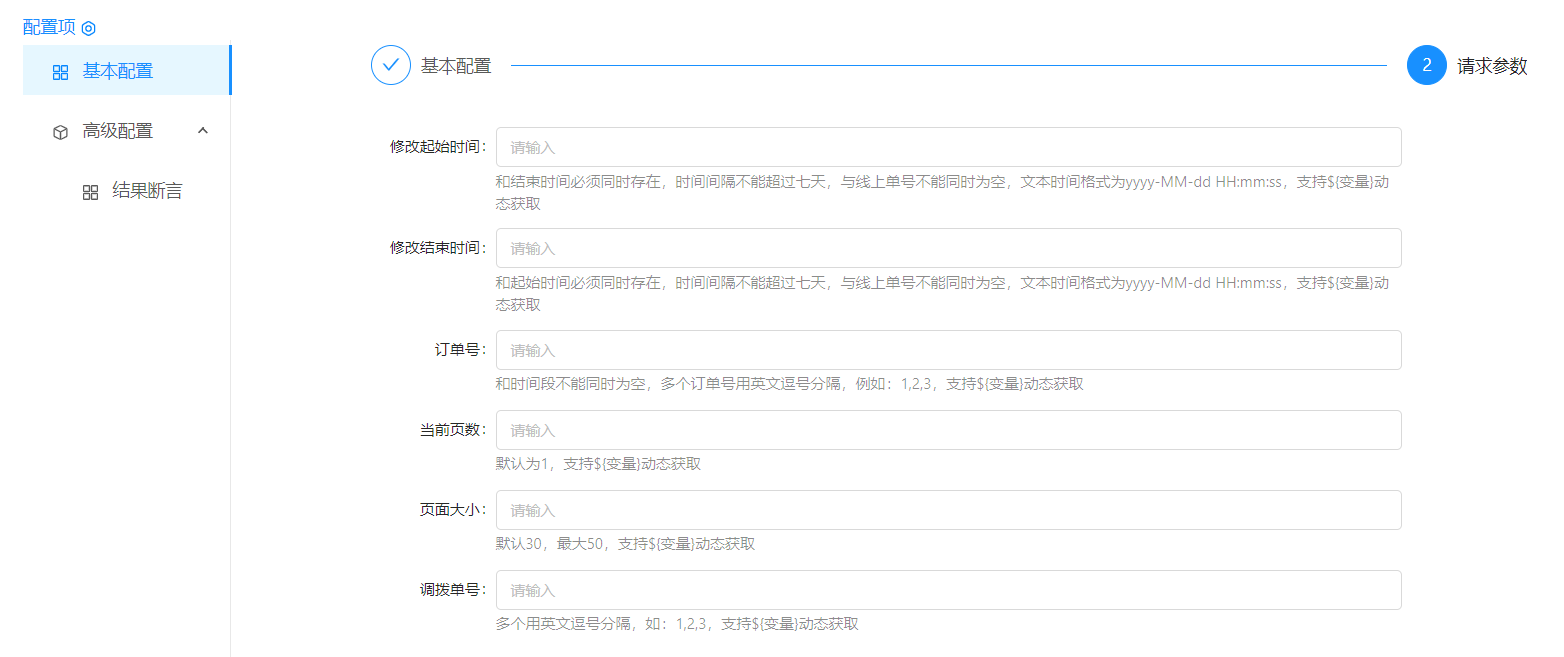Image resolution: width=1564 pixels, height=657 pixels.
Task: Select the 基本配置 sidebar menu item
Action: coord(118,71)
